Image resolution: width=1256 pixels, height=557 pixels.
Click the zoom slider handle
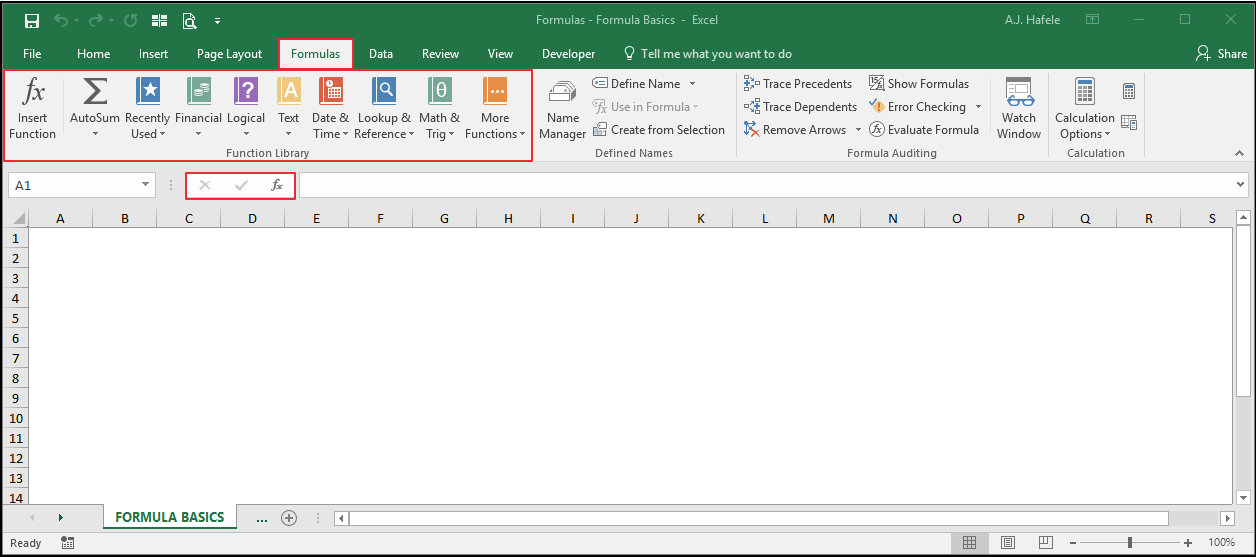pos(1130,543)
